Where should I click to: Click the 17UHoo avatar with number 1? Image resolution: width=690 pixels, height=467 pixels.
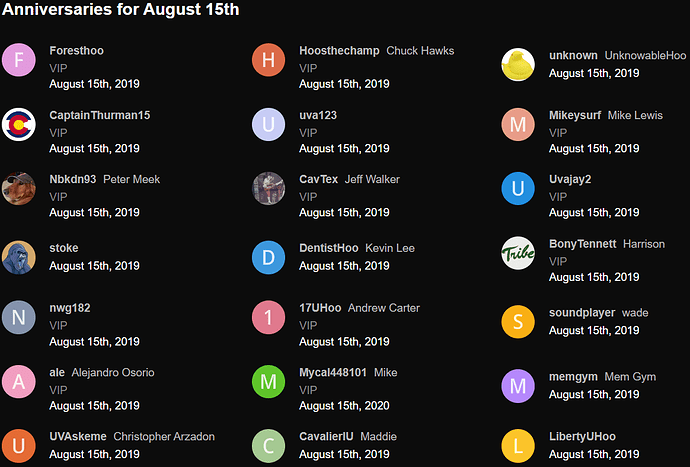coord(268,317)
